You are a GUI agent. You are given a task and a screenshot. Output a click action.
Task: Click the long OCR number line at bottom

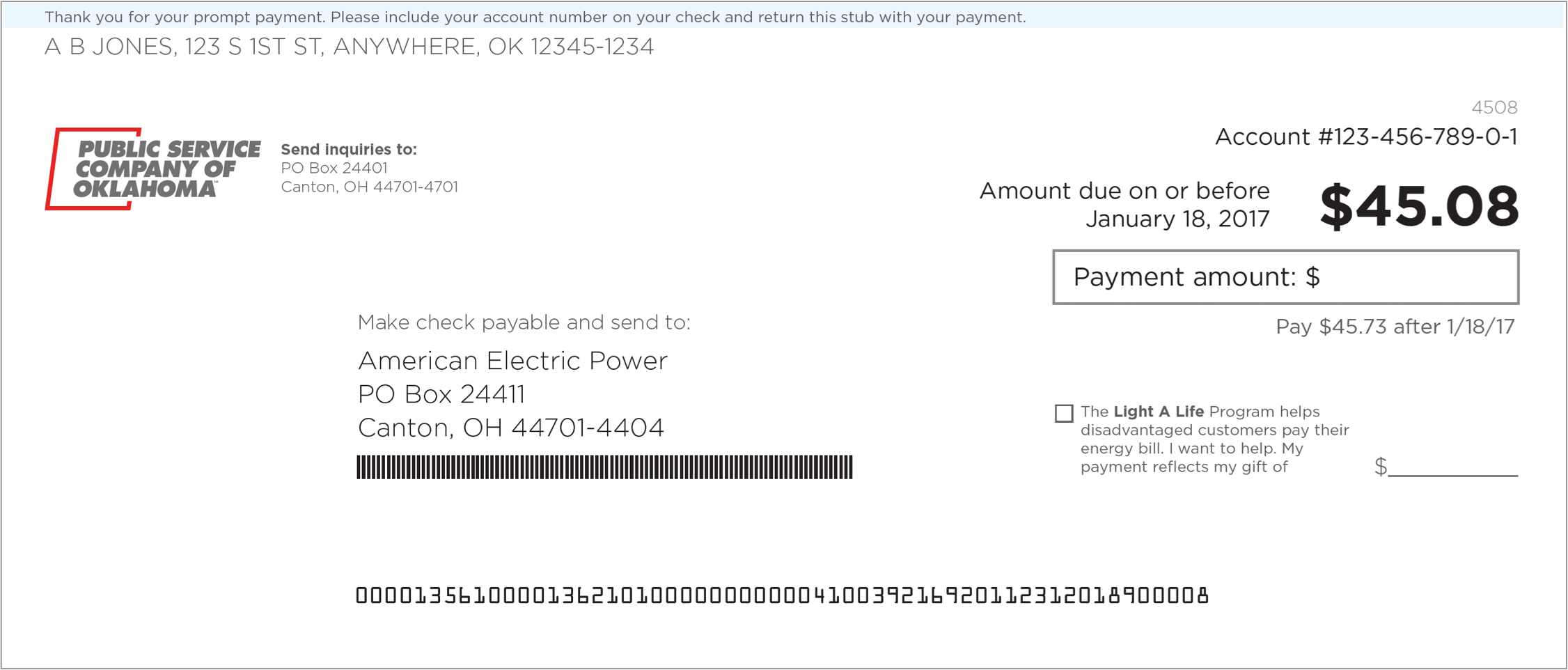783,595
